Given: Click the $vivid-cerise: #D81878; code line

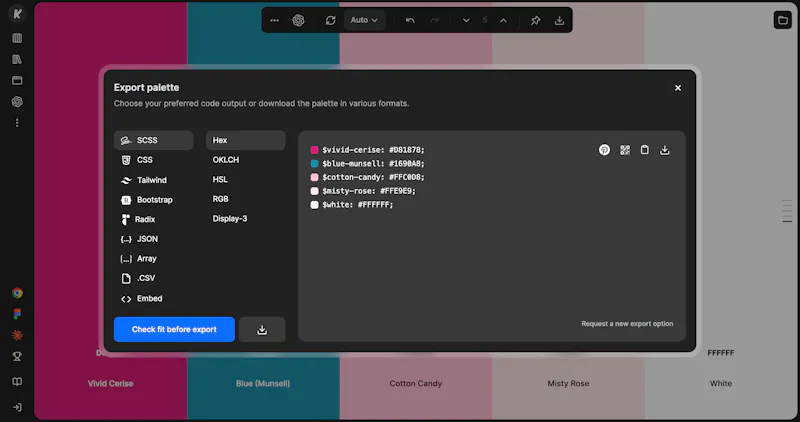Looking at the screenshot, I should coord(373,150).
